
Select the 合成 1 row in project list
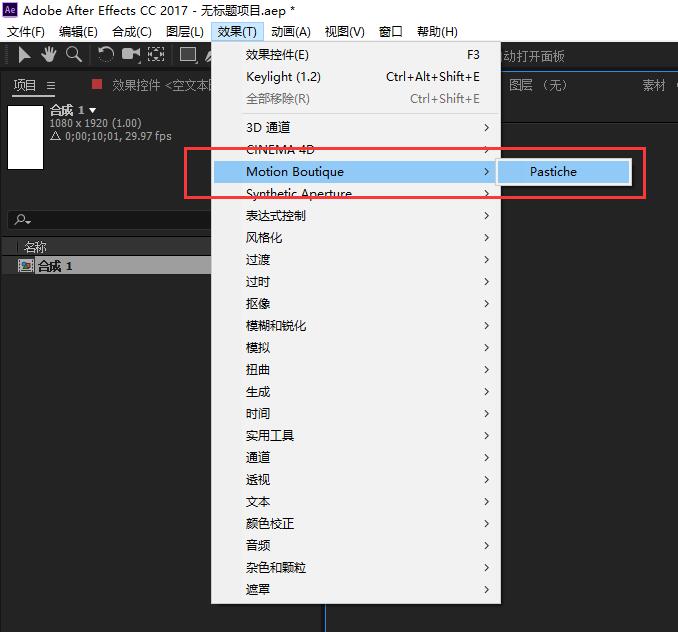point(106,265)
